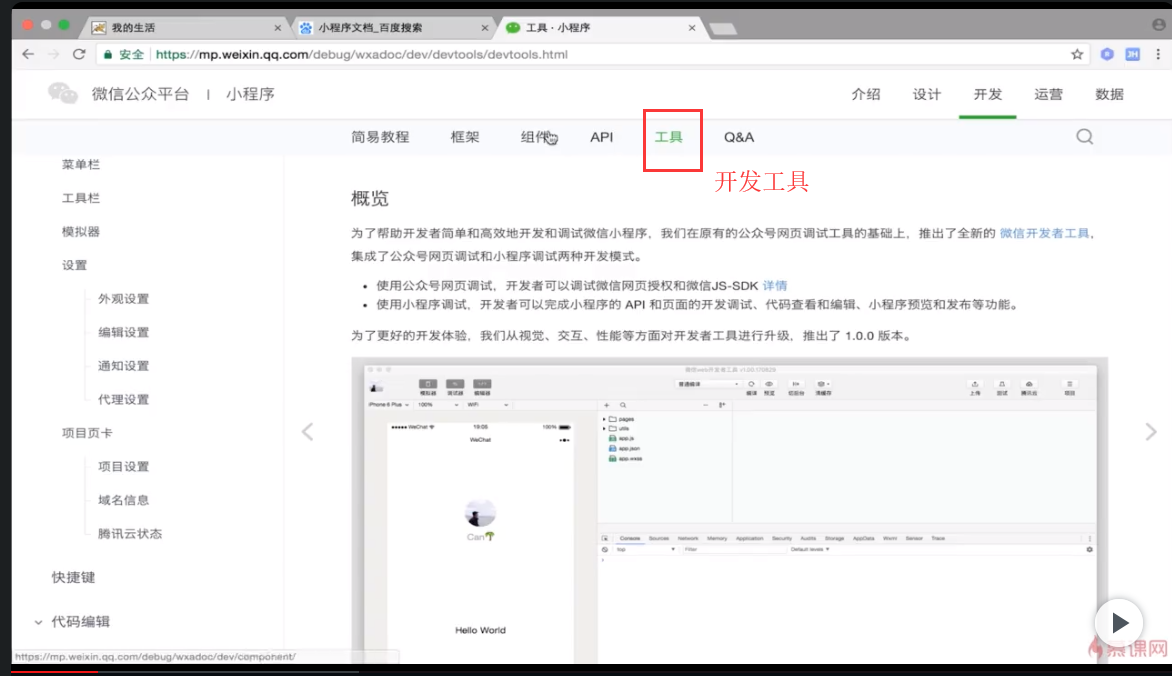
Task: Show next slide with right arrow
Action: click(1151, 431)
